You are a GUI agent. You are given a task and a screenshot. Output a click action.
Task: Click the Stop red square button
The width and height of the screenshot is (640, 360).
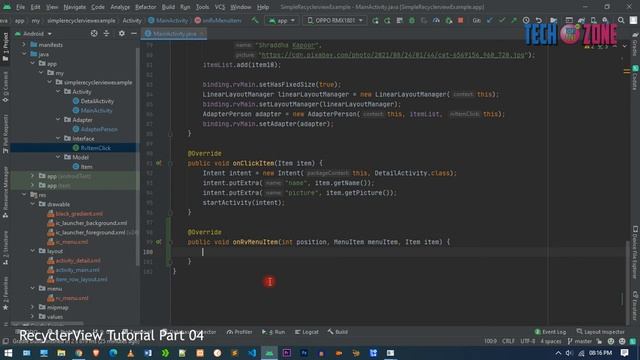(x=460, y=20)
